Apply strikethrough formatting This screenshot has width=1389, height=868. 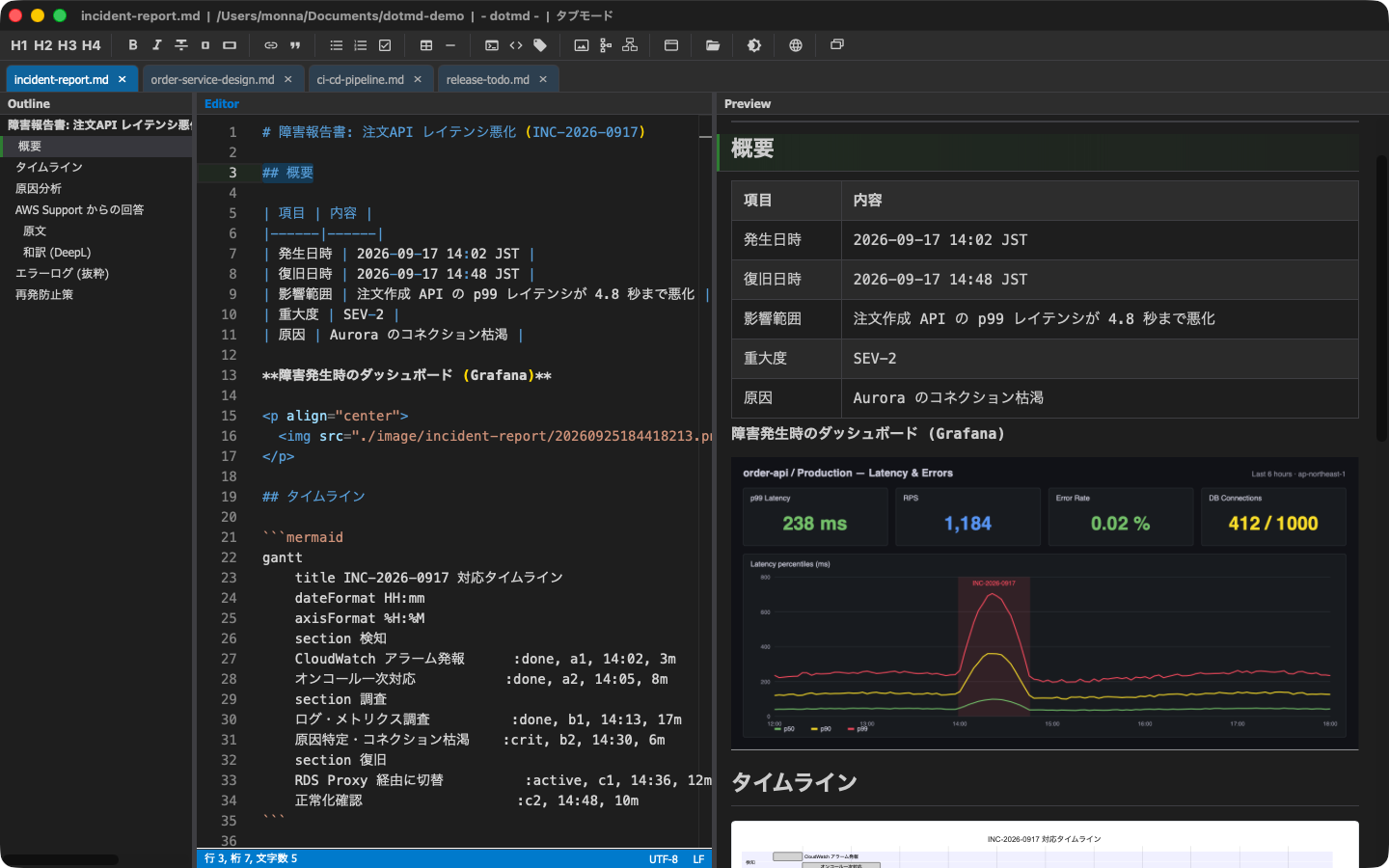tap(181, 45)
